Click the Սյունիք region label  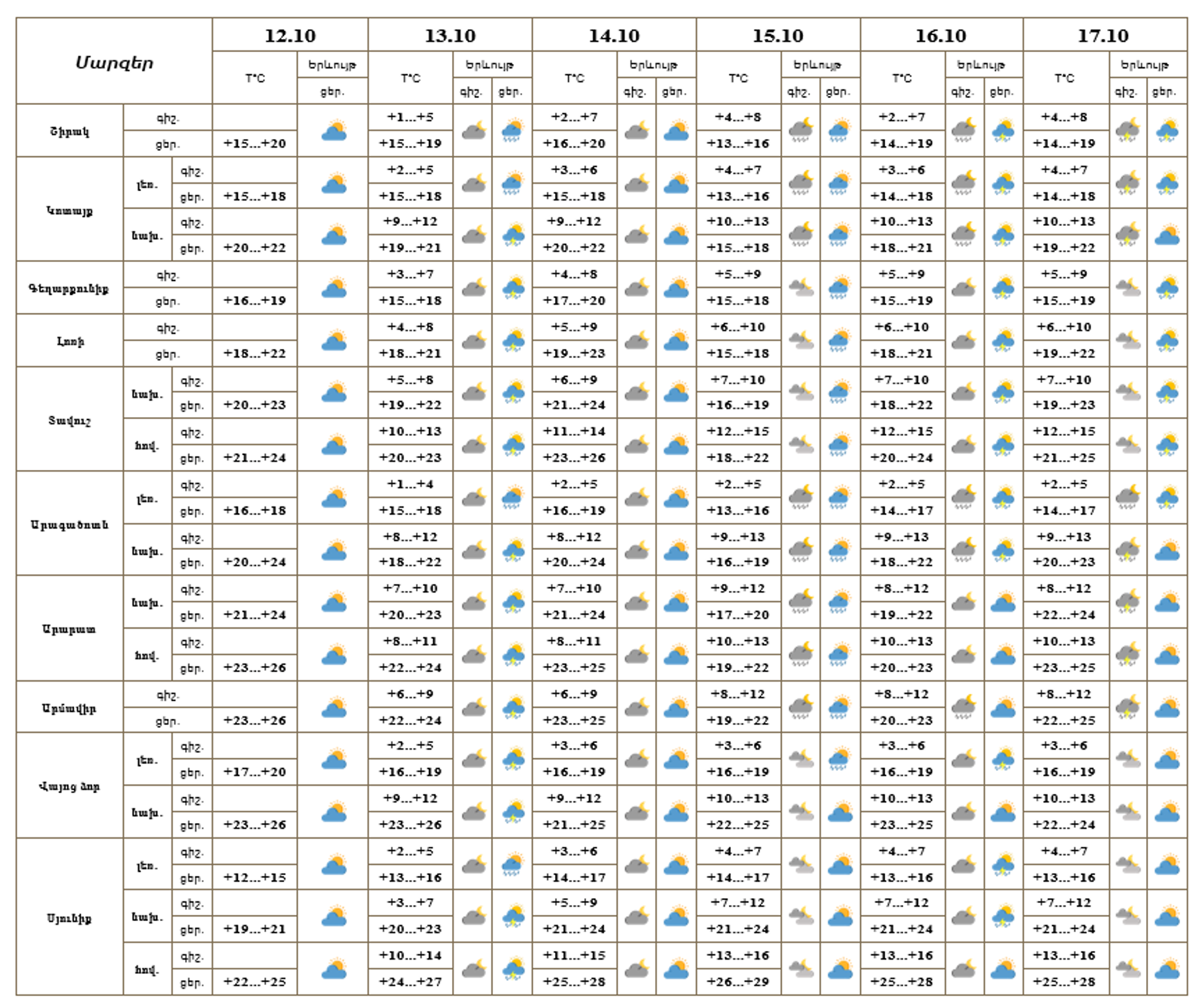70,918
